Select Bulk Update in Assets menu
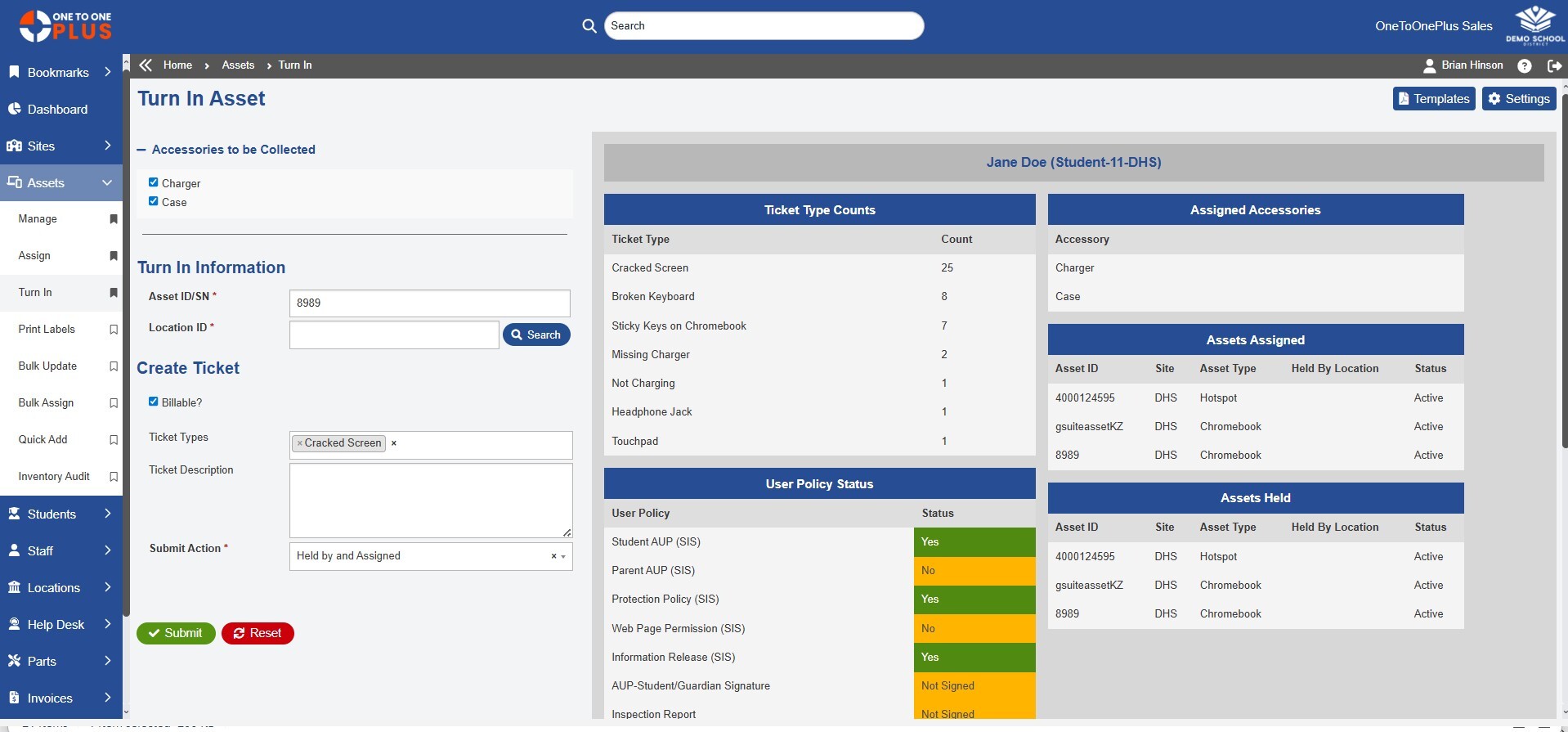The height and width of the screenshot is (732, 1568). [x=47, y=366]
